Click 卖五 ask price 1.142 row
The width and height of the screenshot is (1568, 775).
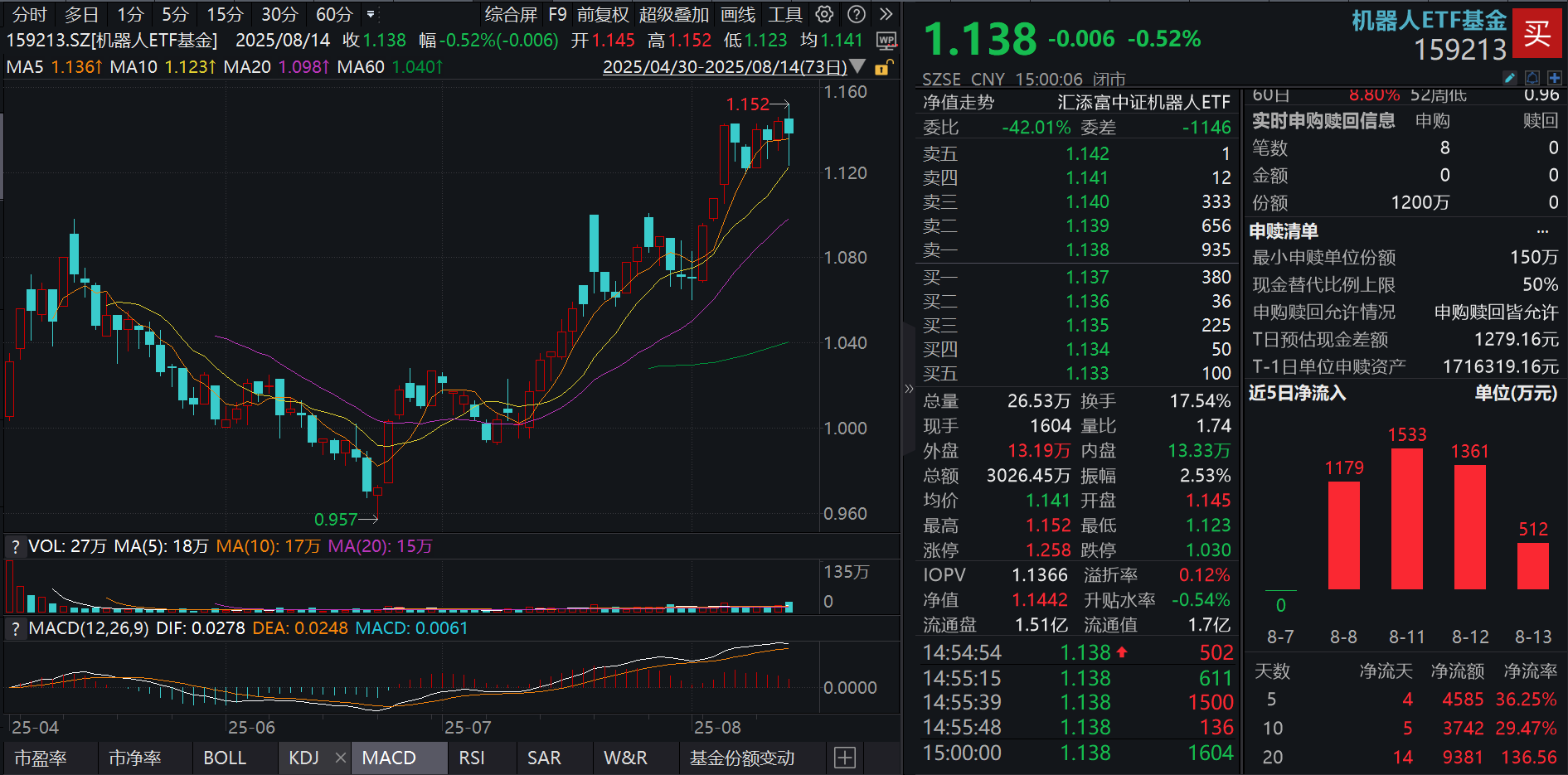tap(1076, 153)
